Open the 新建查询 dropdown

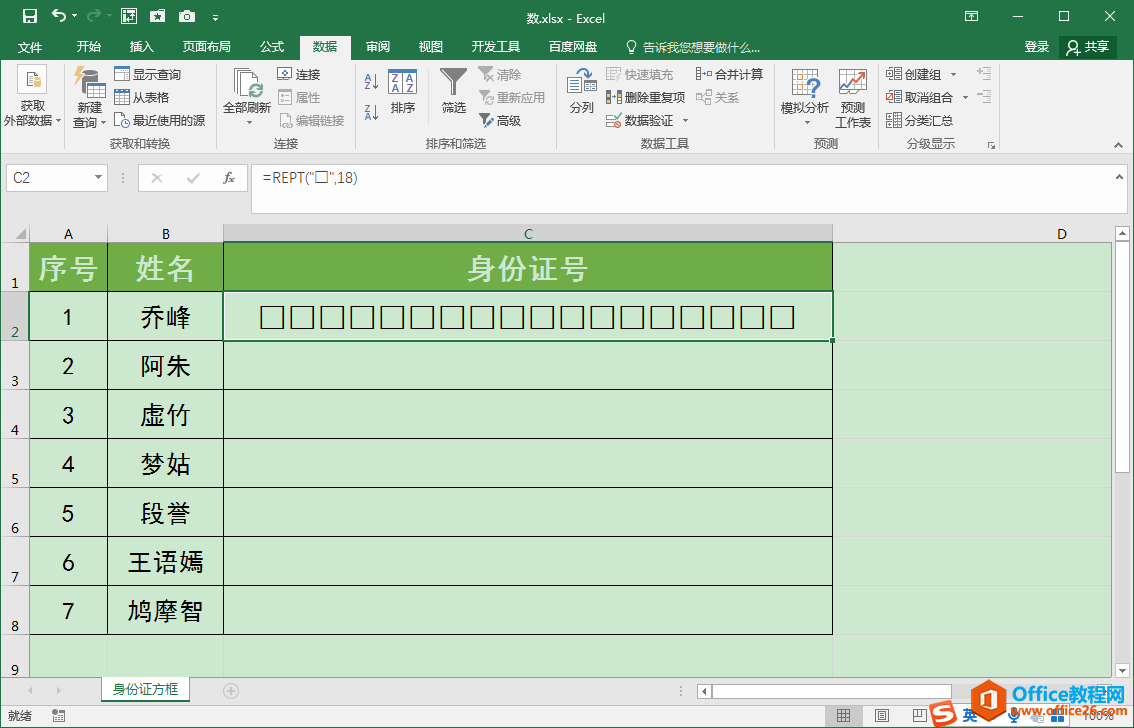89,98
